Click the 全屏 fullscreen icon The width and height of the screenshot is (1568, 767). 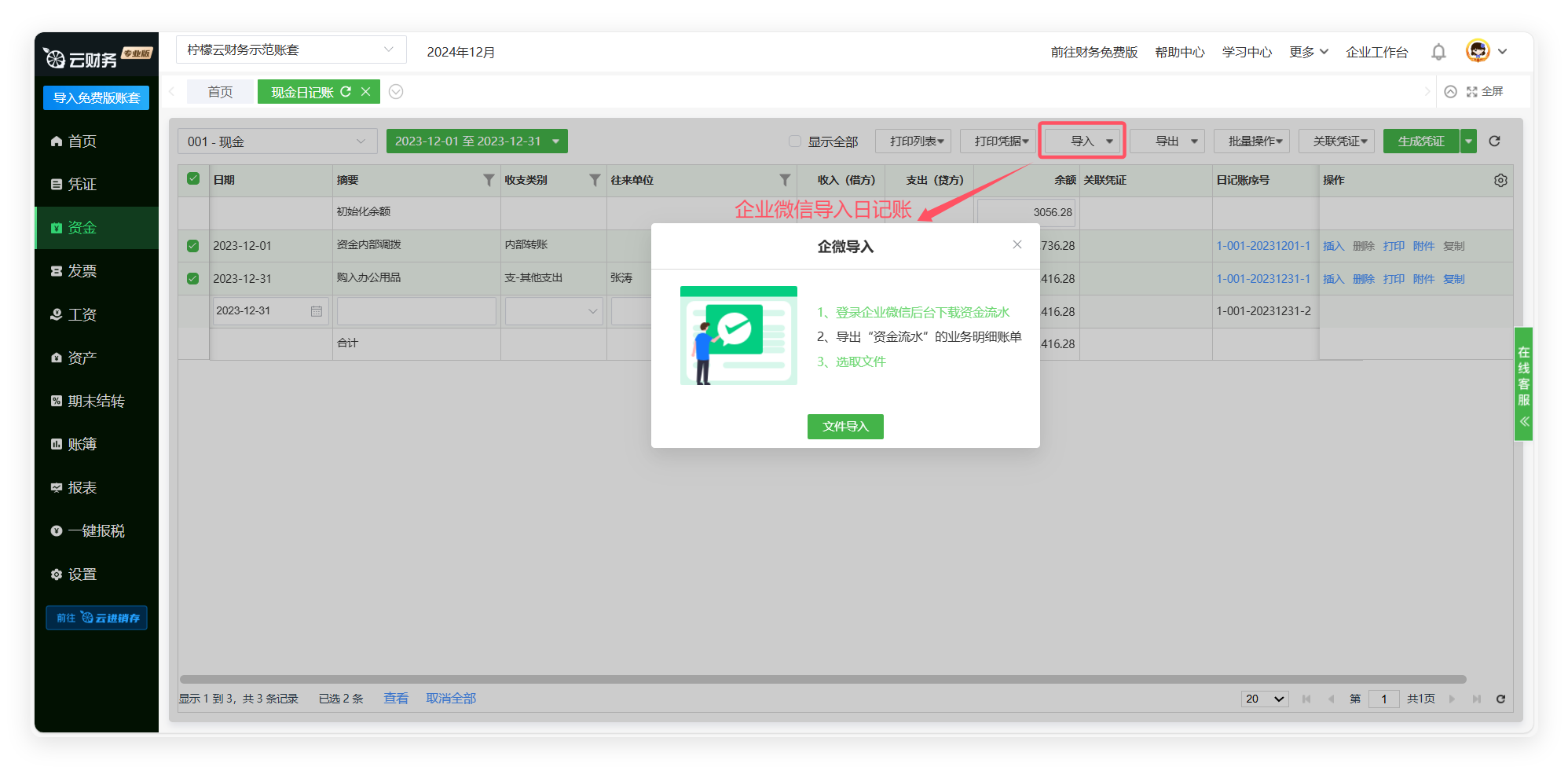point(1471,92)
